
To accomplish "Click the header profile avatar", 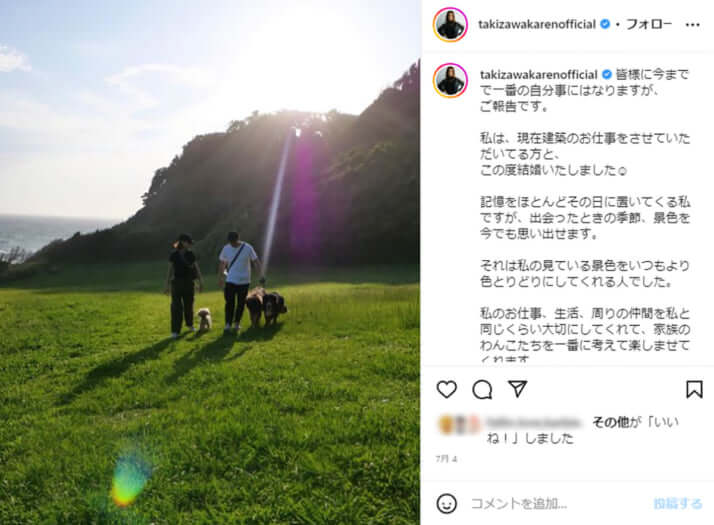I will pos(450,25).
